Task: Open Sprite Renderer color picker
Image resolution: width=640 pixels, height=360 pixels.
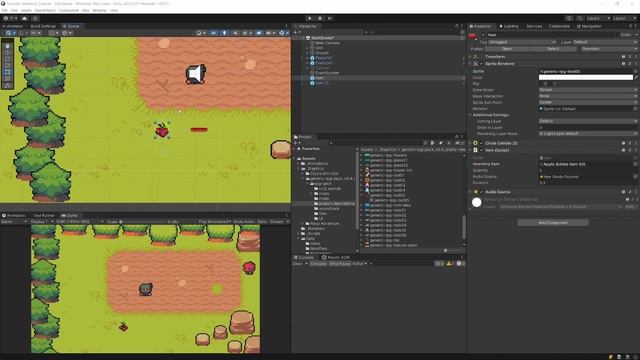Action: 586,77
